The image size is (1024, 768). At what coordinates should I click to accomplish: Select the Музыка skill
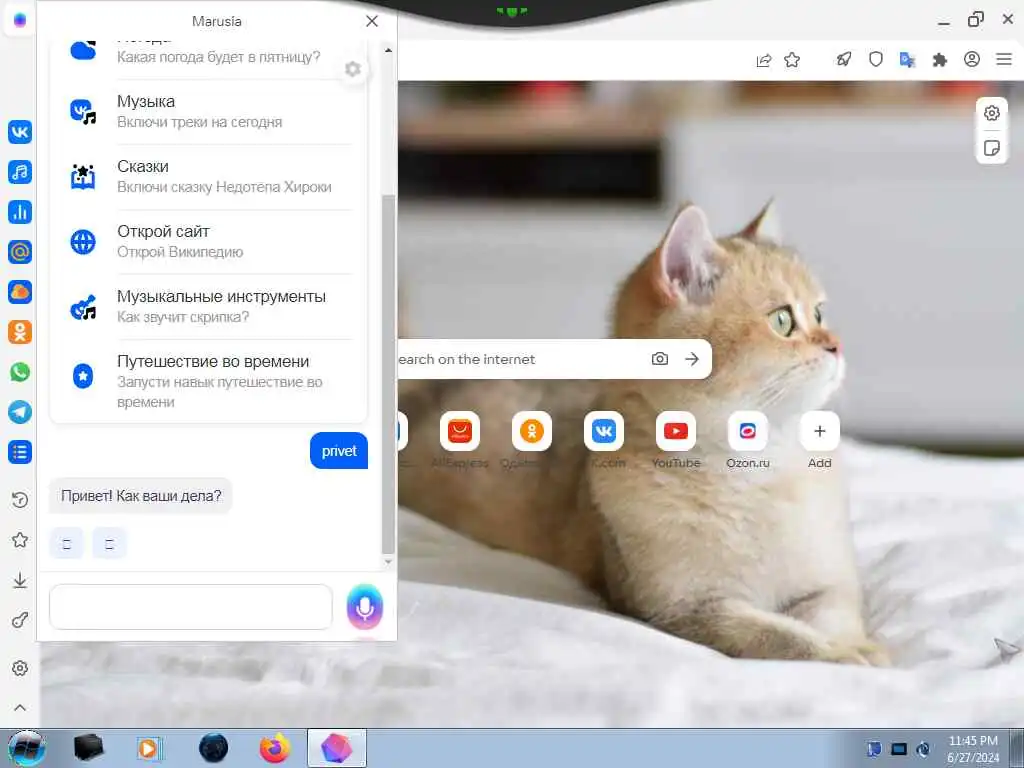pyautogui.click(x=209, y=112)
